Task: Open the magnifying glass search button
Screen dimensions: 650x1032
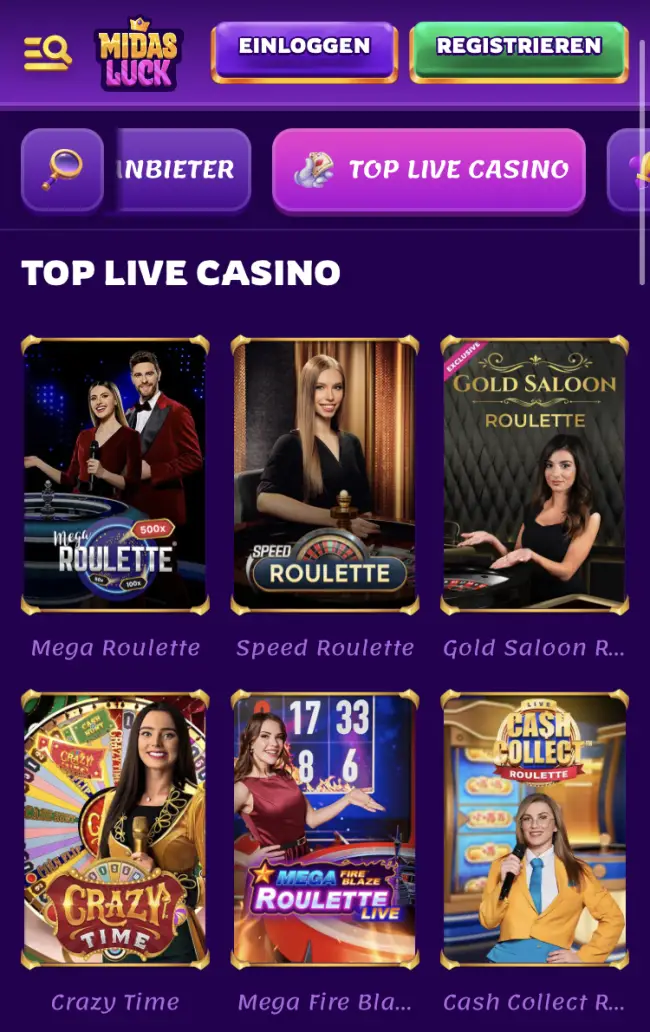Action: click(x=62, y=170)
